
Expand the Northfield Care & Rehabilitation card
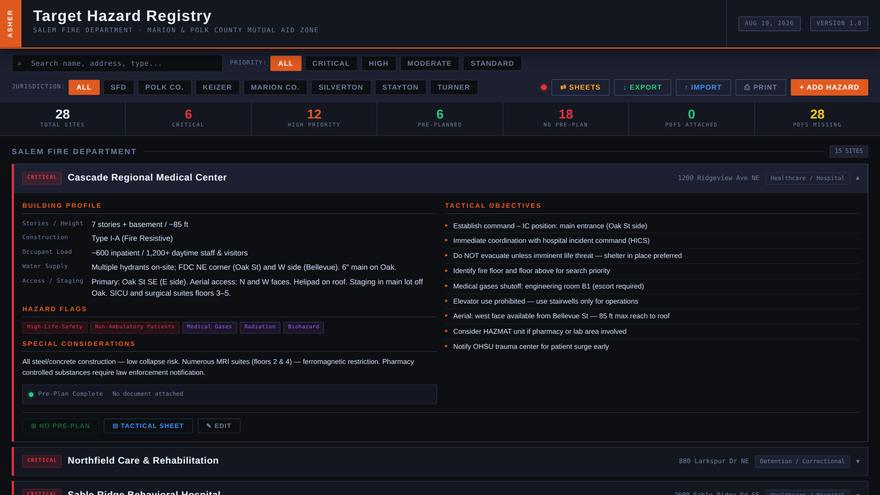pos(857,461)
